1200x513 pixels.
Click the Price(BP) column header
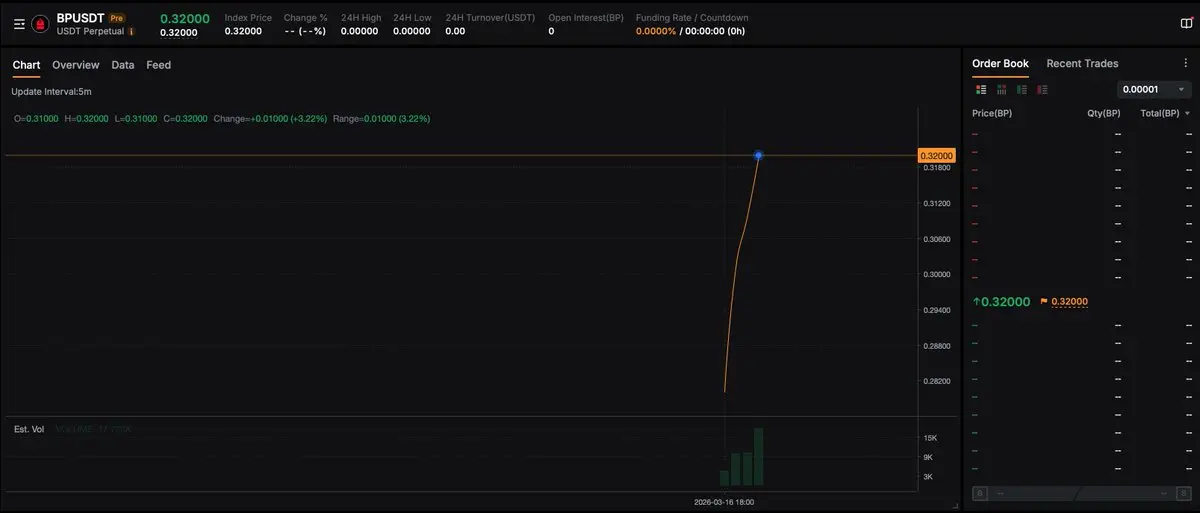(x=992, y=113)
